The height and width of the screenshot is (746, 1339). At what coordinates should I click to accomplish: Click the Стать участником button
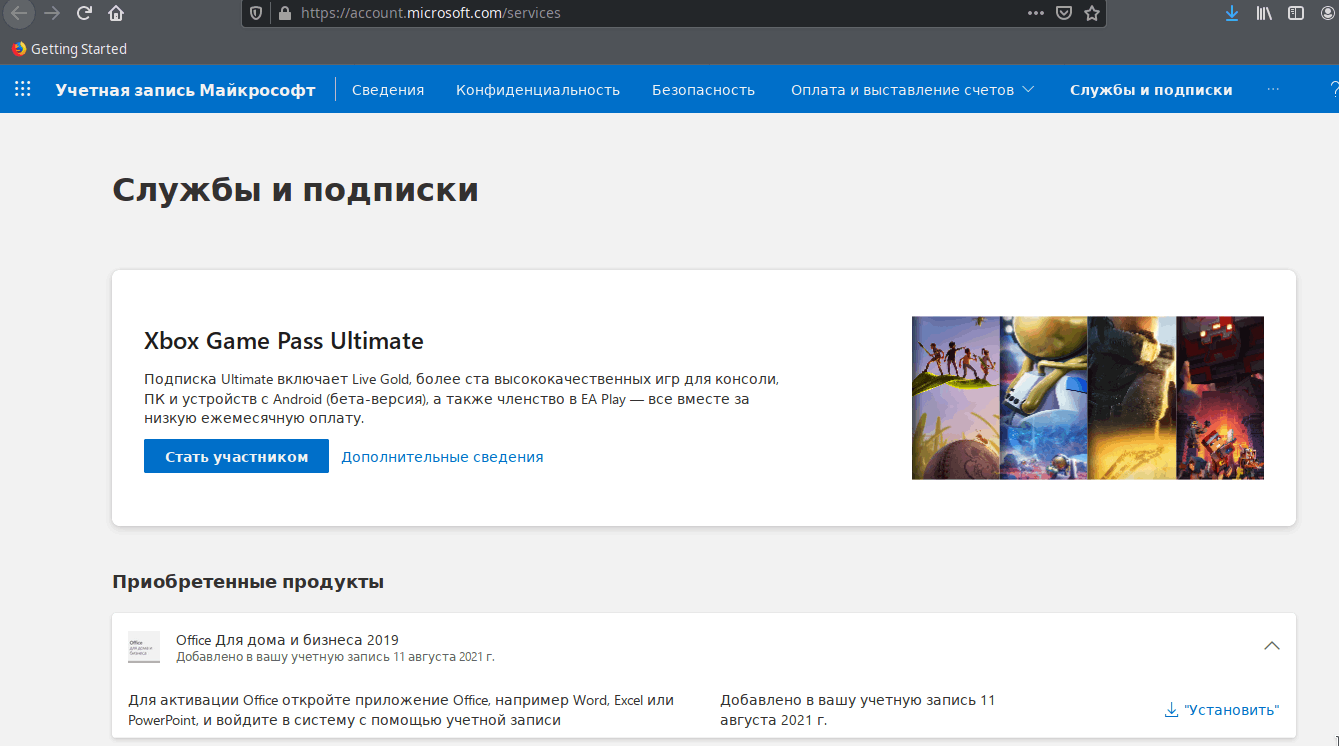pos(236,456)
